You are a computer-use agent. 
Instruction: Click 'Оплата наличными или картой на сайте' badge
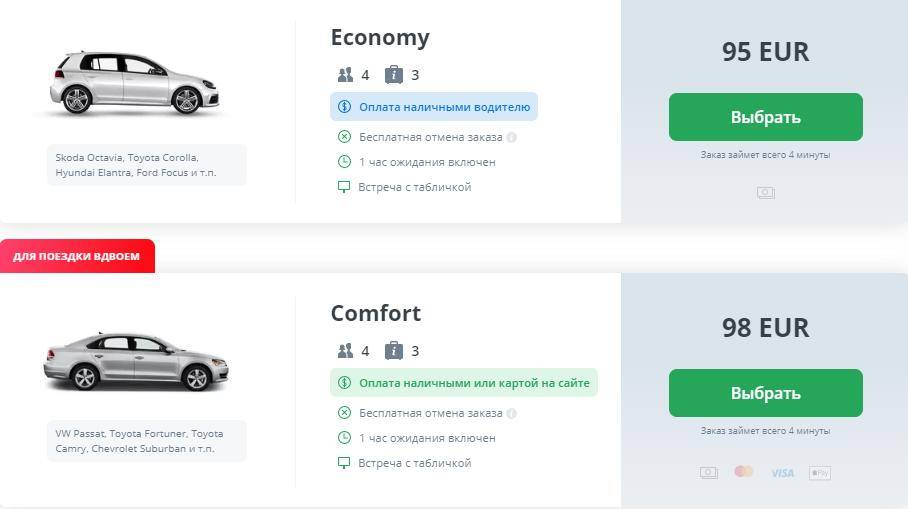coord(464,383)
